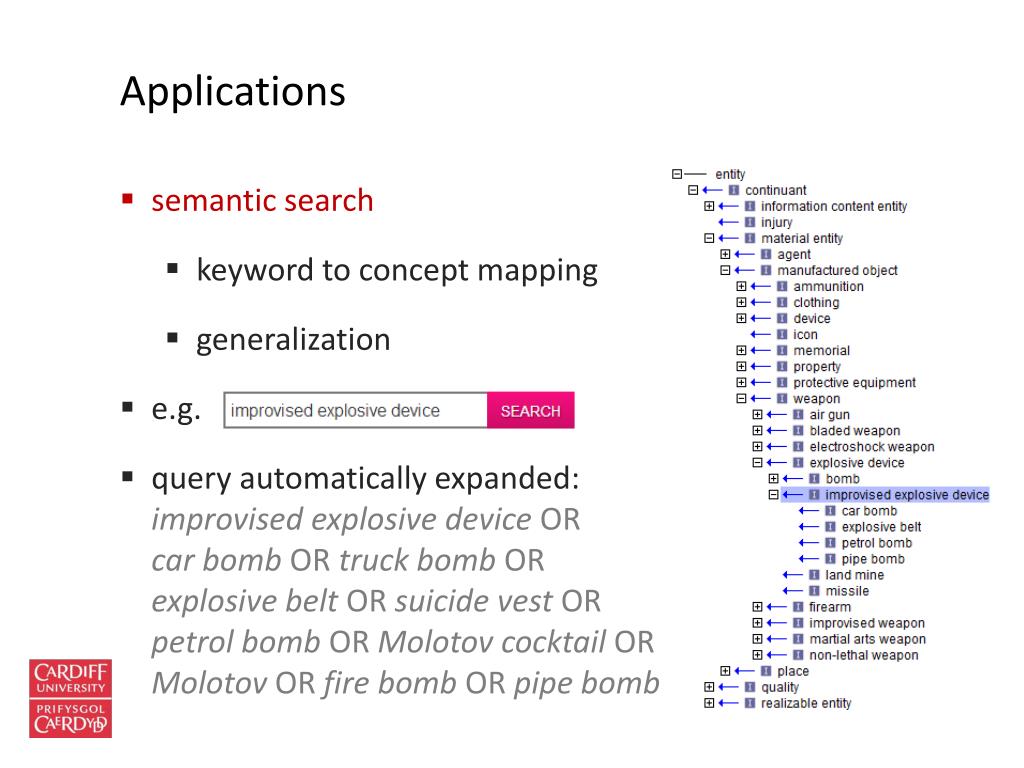Screen dimensions: 1024x768
Task: Click the class icon beside car bomb
Action: (x=830, y=511)
